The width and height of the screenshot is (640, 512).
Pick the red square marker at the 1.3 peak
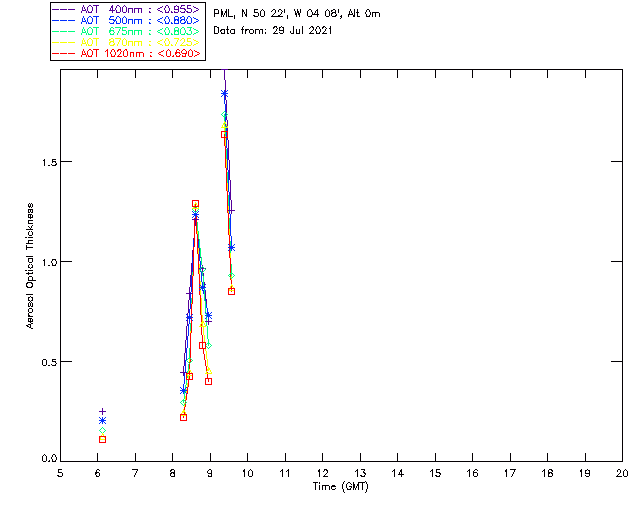coord(196,204)
